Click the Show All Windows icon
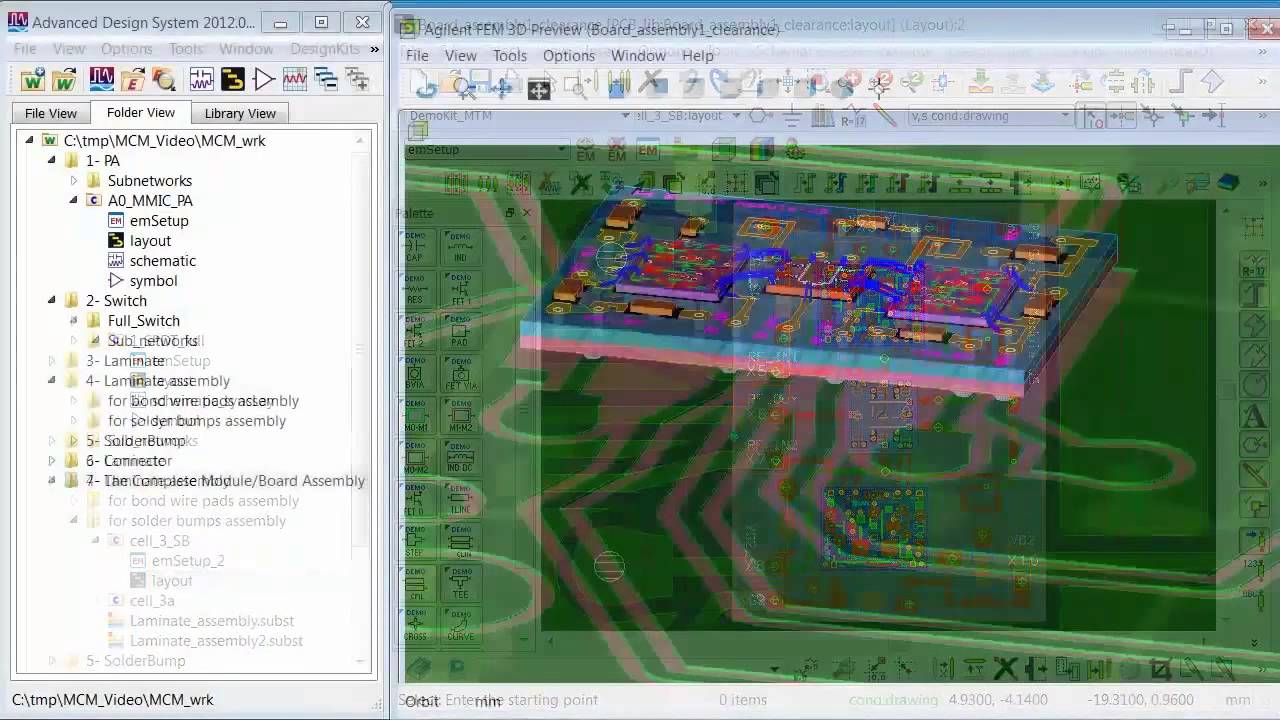 357,79
